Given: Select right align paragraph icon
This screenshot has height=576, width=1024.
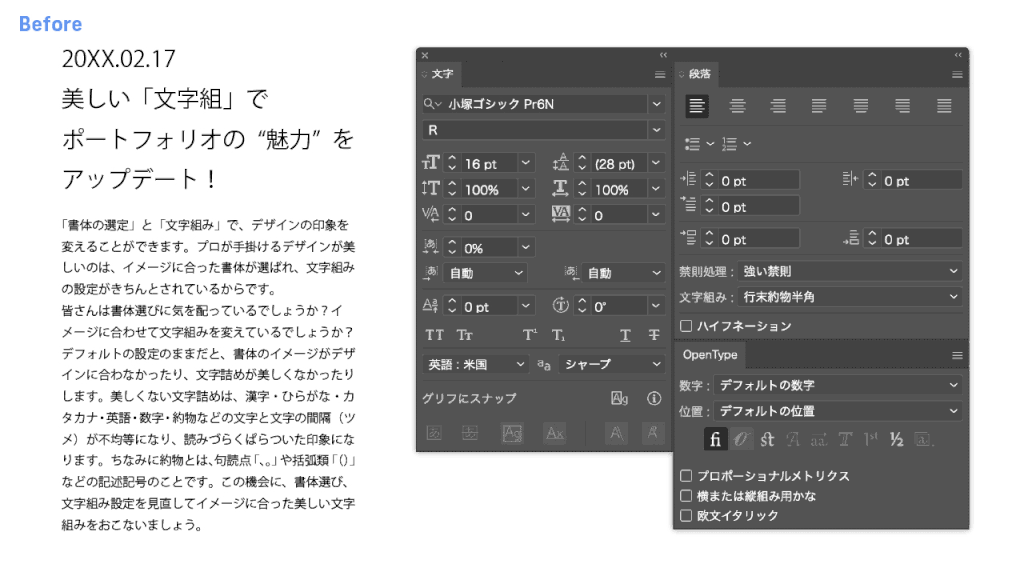Looking at the screenshot, I should click(x=778, y=106).
